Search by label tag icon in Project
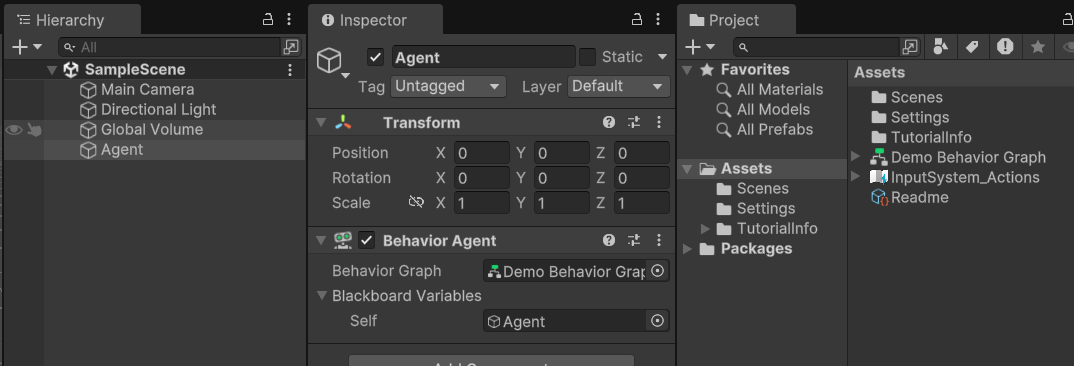Screen dimensions: 1074x366 tap(972, 47)
